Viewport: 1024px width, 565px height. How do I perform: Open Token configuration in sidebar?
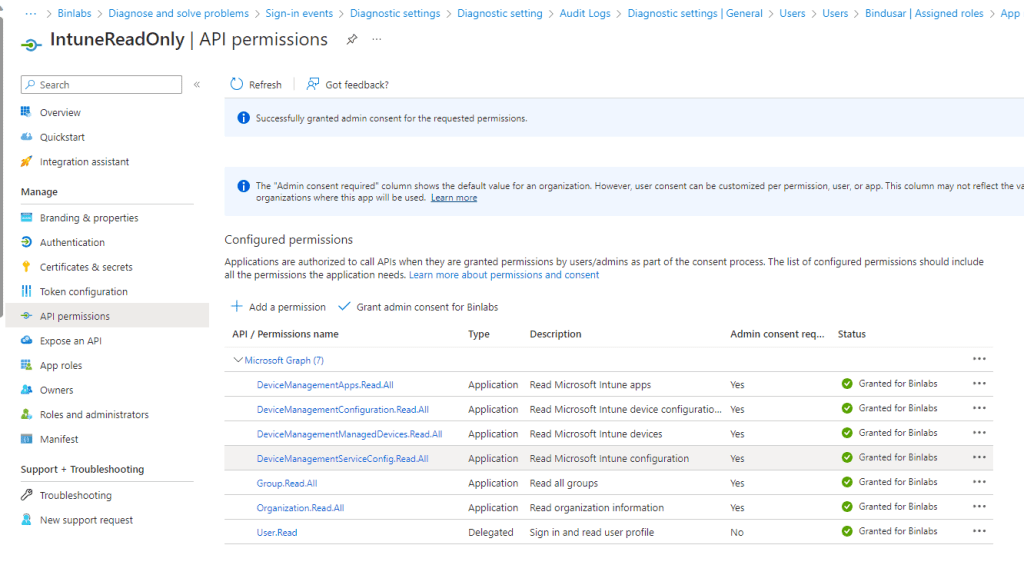[84, 292]
